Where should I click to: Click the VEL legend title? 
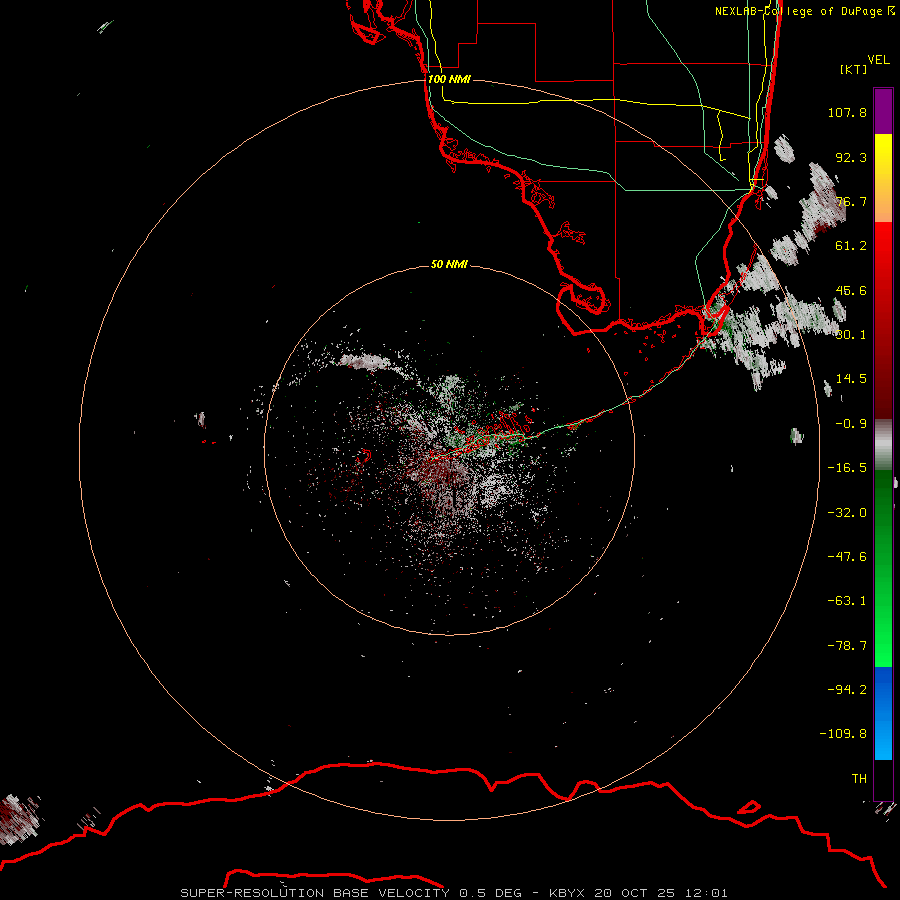pyautogui.click(x=878, y=60)
